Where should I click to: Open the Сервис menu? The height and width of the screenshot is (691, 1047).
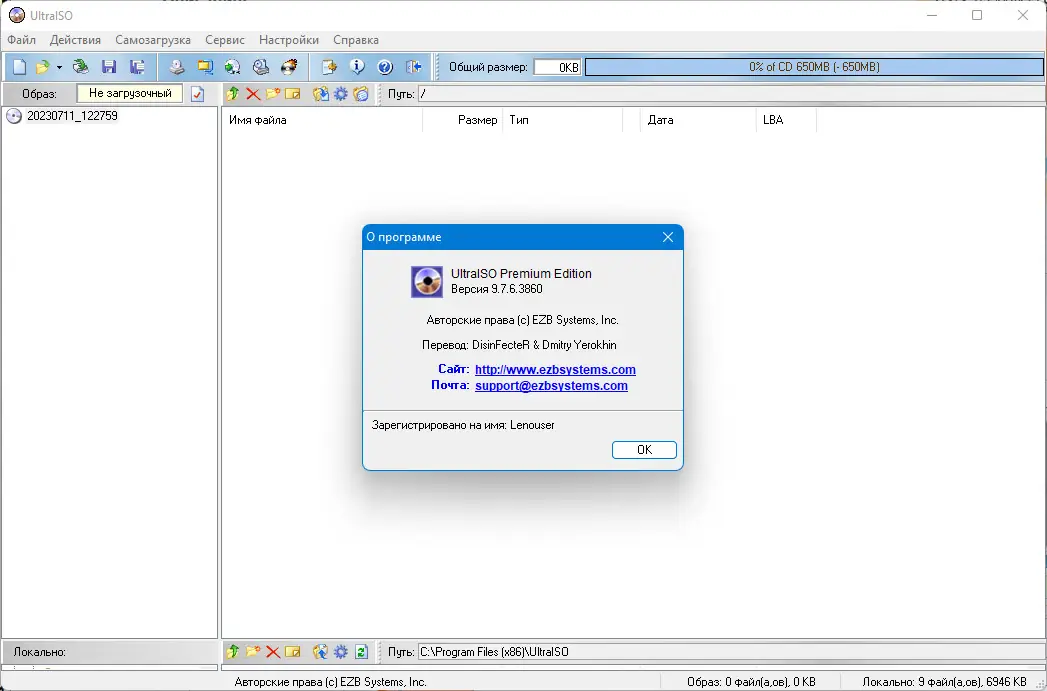pos(225,40)
